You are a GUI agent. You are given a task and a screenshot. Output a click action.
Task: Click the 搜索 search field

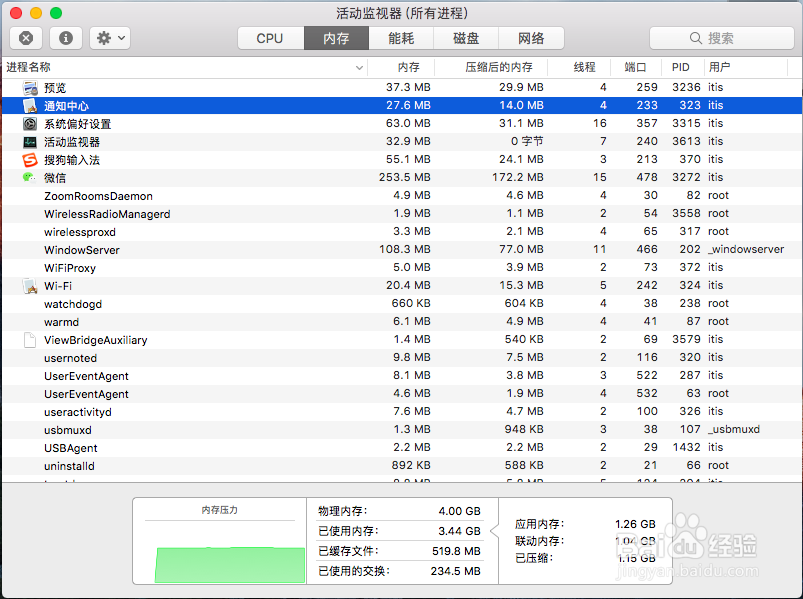[x=722, y=38]
